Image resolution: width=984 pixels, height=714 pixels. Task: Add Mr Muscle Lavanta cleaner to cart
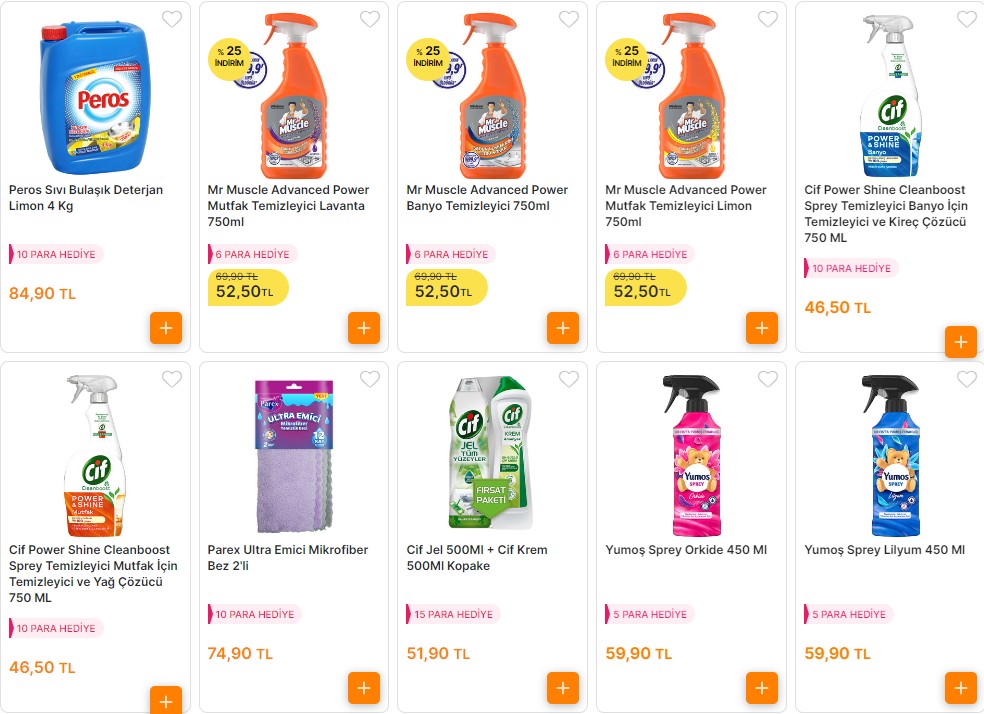point(364,328)
